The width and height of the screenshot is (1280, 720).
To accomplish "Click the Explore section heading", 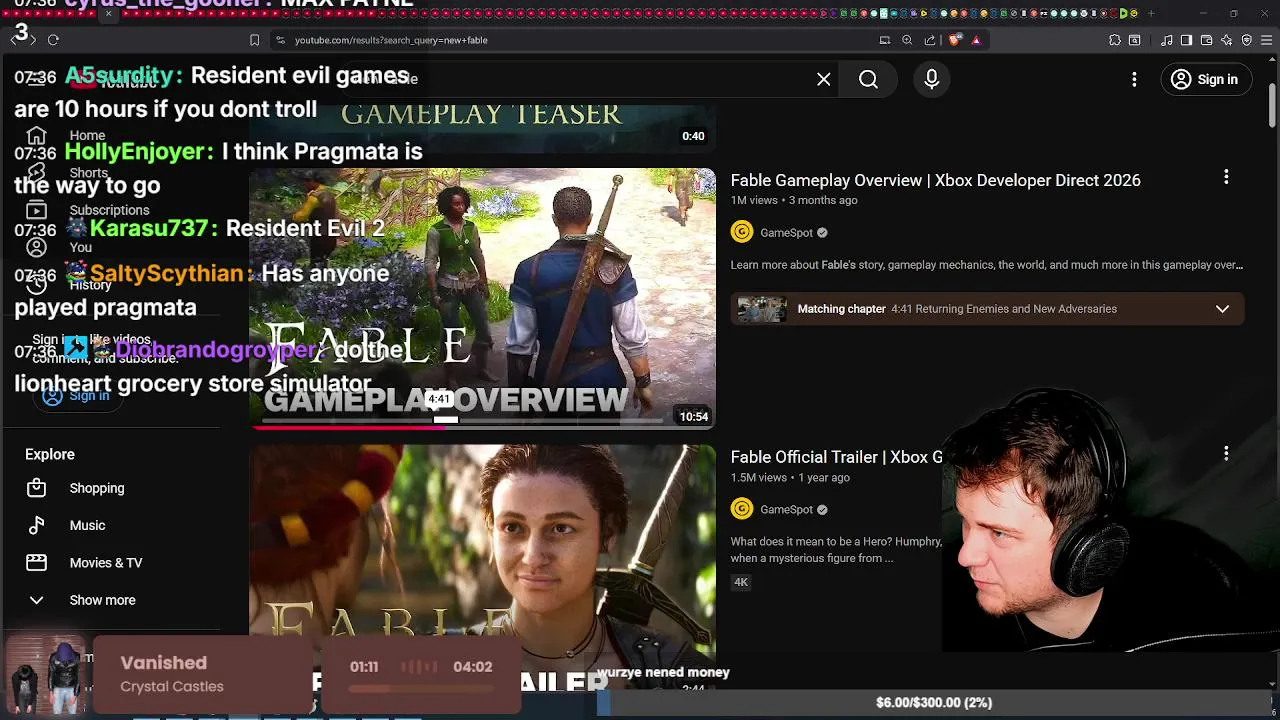I will (x=50, y=454).
